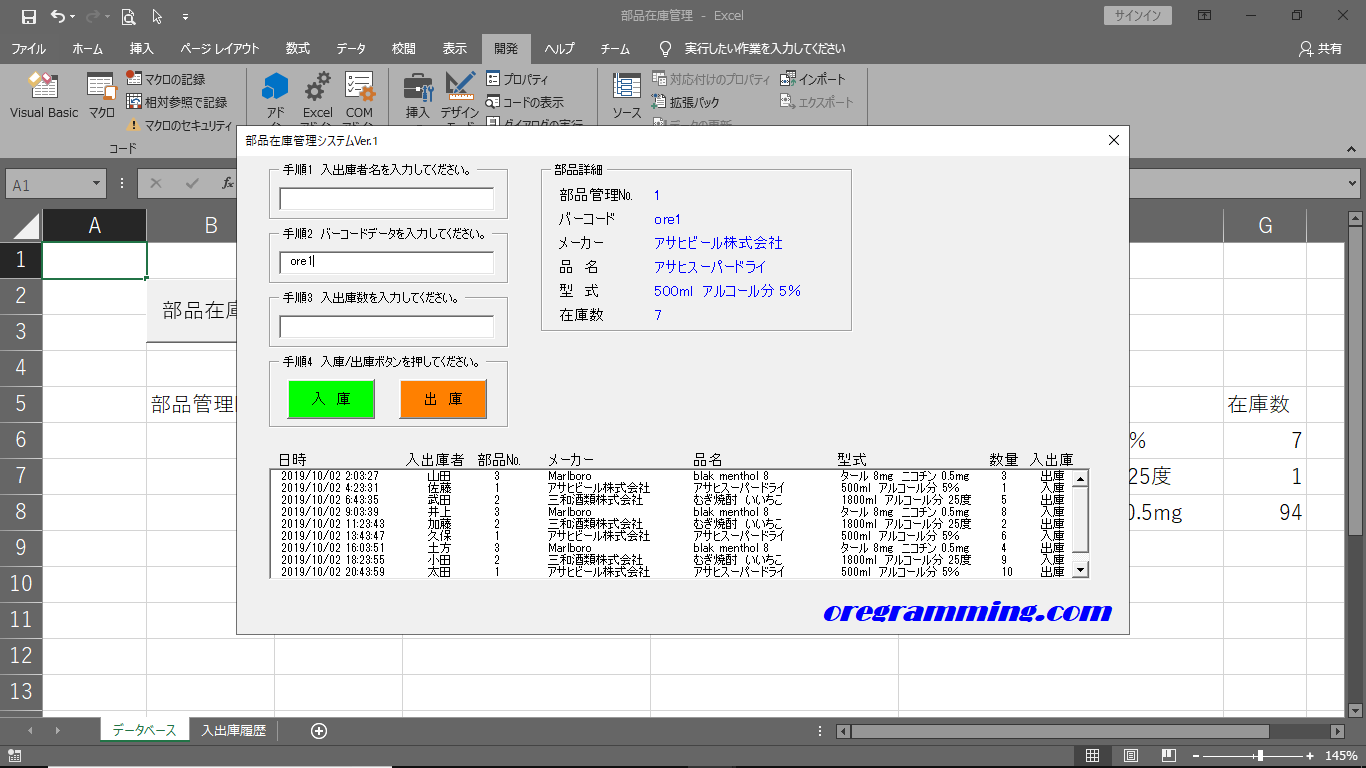Click the user name input field (手順1)
This screenshot has height=768, width=1366.
(386, 199)
